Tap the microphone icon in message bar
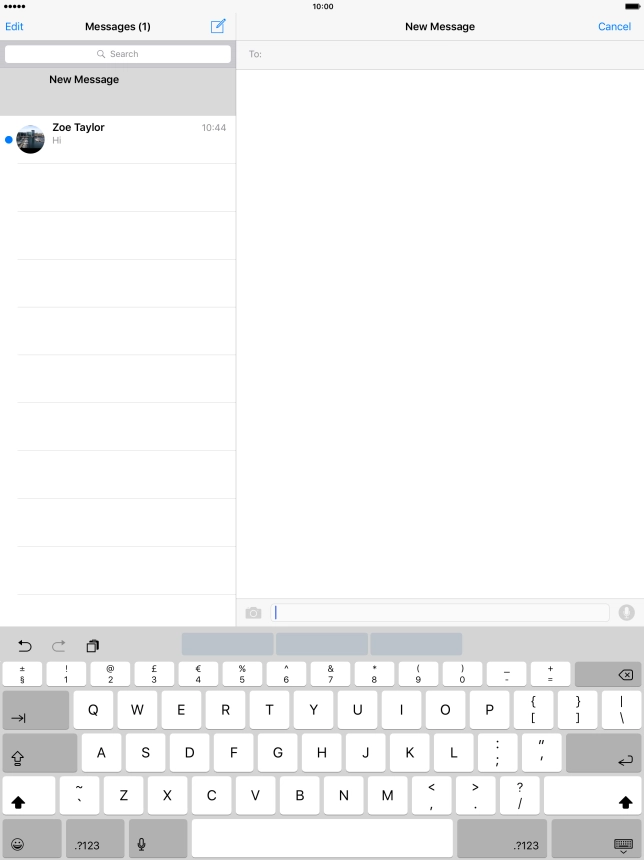Screen dimensions: 644x860 (x=627, y=613)
